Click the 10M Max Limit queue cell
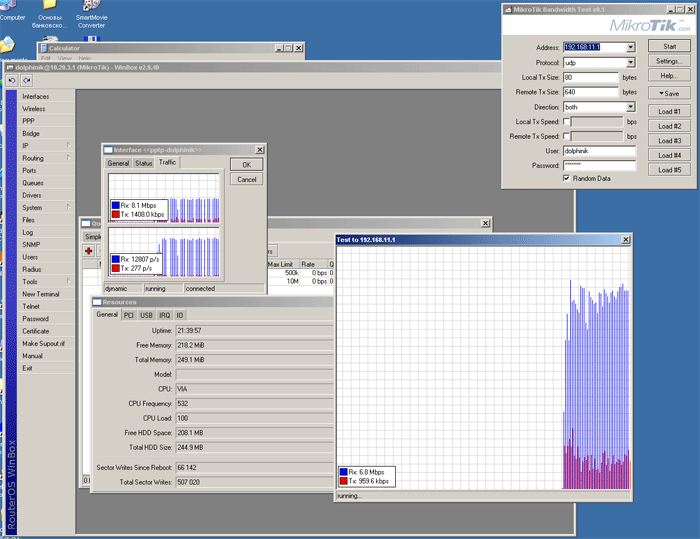The image size is (700, 539). (283, 281)
